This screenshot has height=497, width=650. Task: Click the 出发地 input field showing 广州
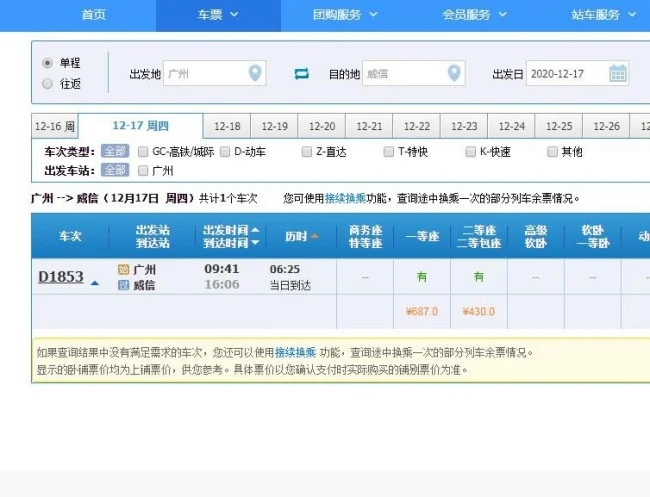pyautogui.click(x=214, y=73)
